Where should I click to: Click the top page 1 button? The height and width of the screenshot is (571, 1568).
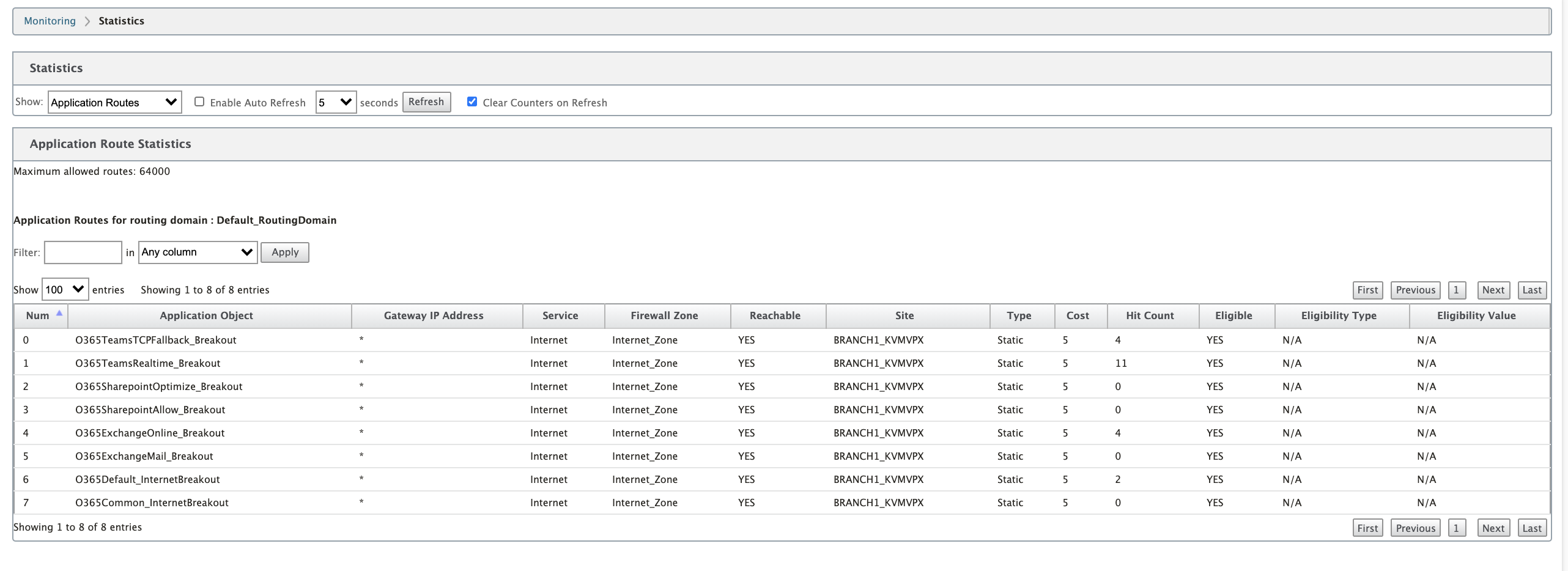[1457, 290]
